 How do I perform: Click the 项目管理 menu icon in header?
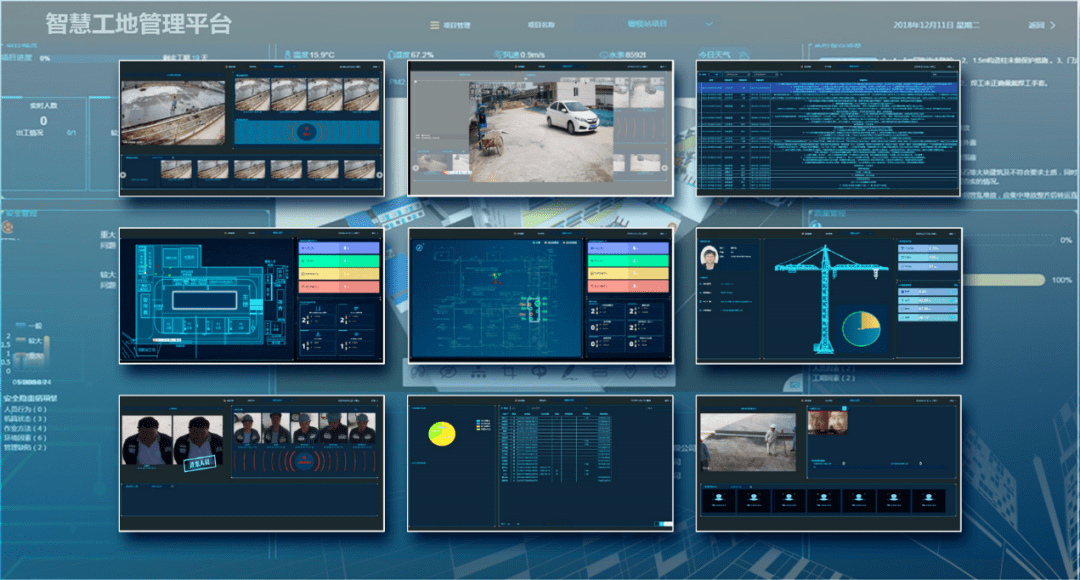pyautogui.click(x=432, y=25)
